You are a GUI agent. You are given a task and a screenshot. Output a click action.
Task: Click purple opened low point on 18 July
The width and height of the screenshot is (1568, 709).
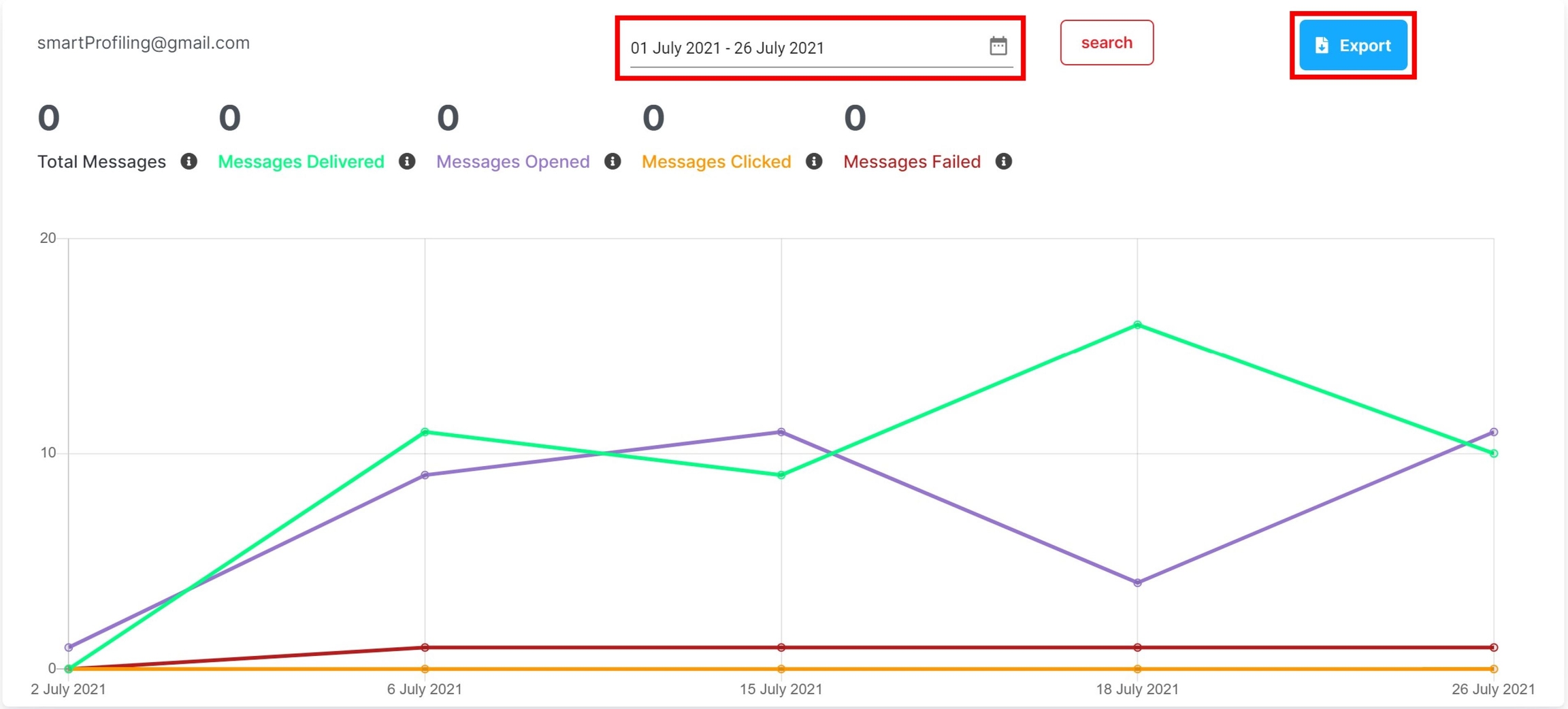[1137, 582]
